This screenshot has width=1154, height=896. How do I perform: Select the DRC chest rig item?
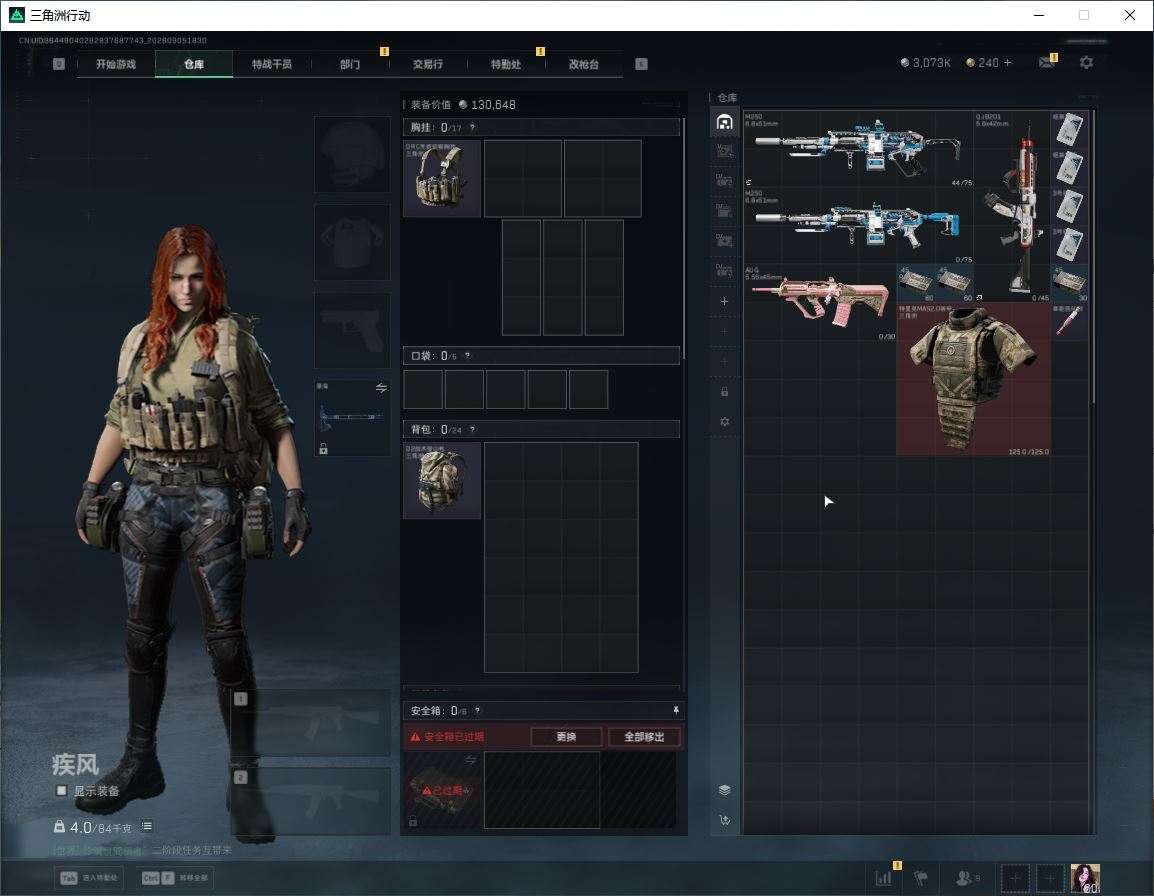442,178
